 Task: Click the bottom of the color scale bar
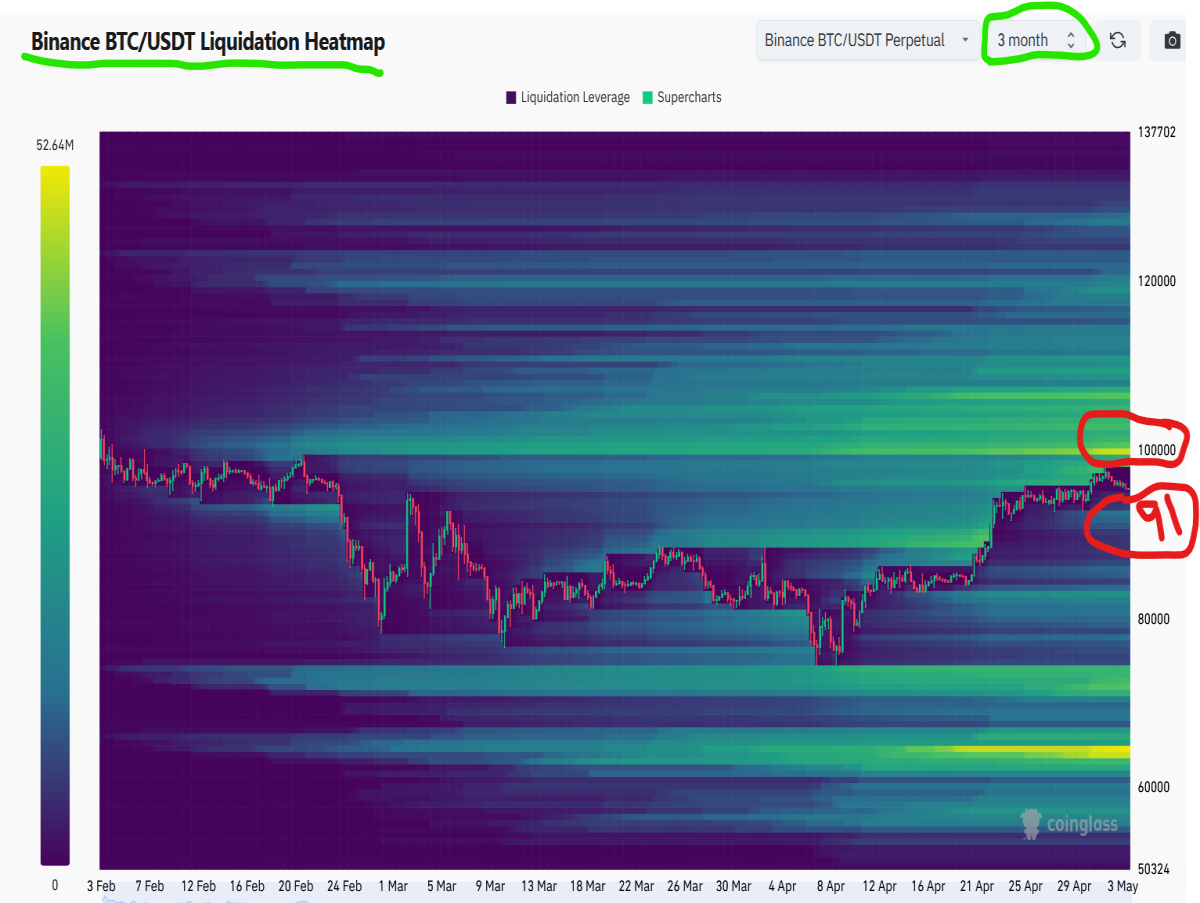[x=55, y=859]
